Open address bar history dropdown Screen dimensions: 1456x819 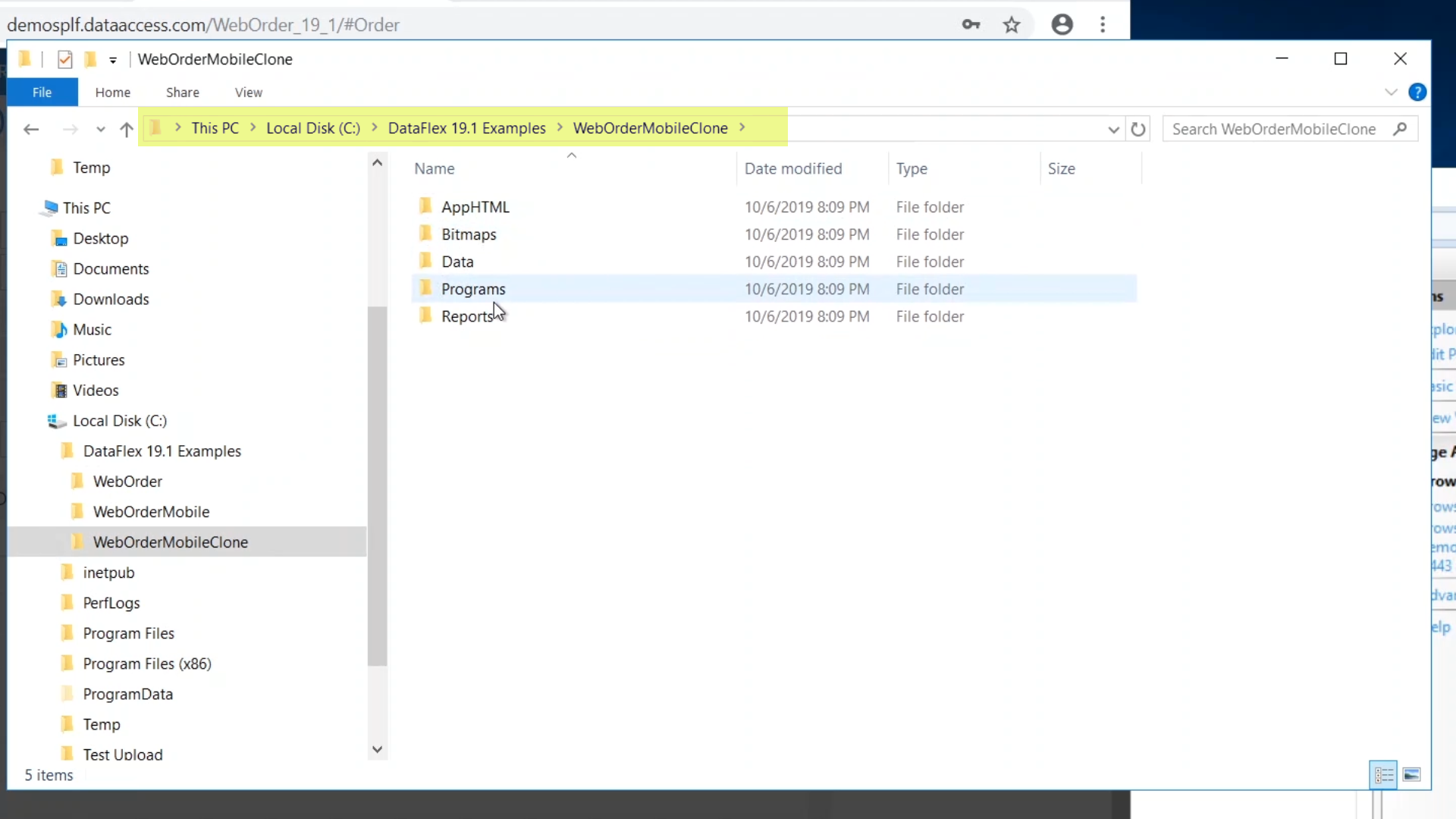pos(1113,129)
